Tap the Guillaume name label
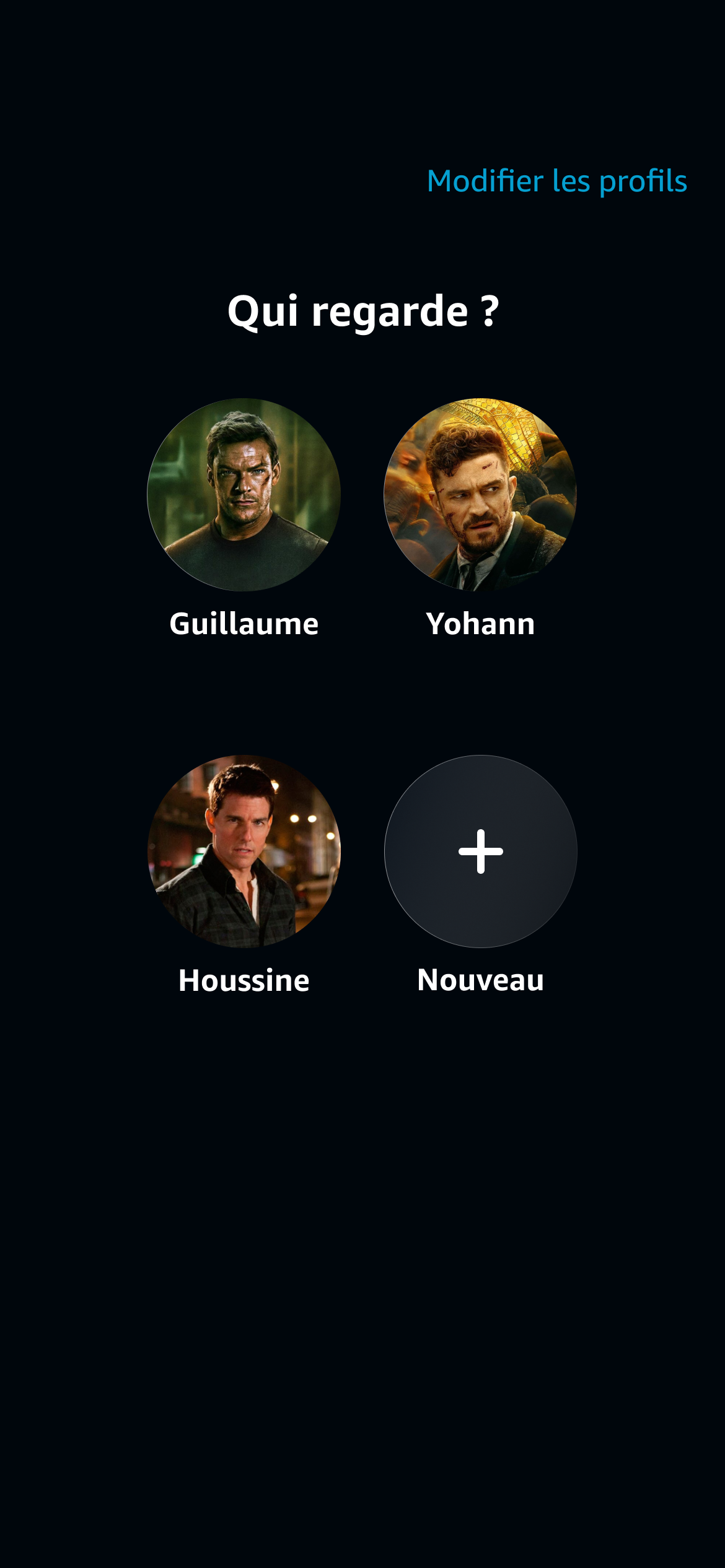This screenshot has width=725, height=1568. [244, 624]
